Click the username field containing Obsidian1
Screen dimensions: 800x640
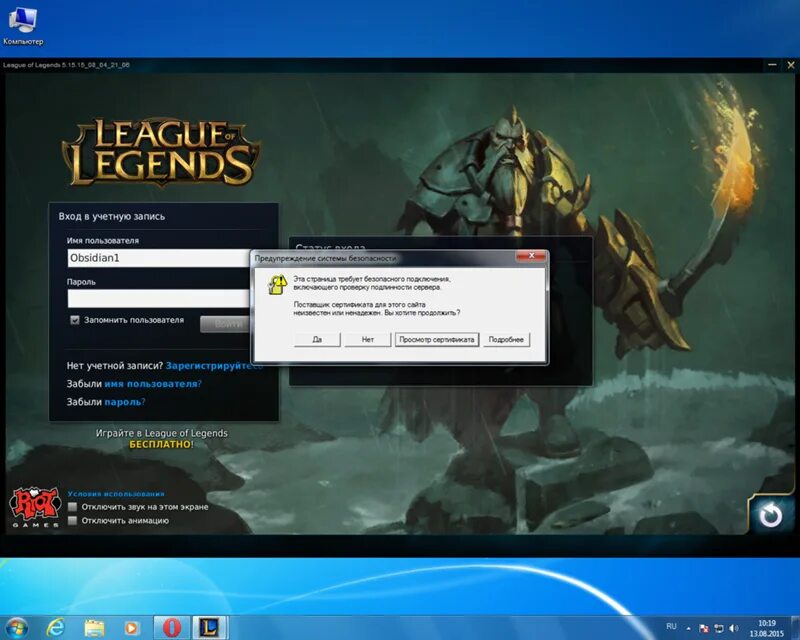coord(159,258)
